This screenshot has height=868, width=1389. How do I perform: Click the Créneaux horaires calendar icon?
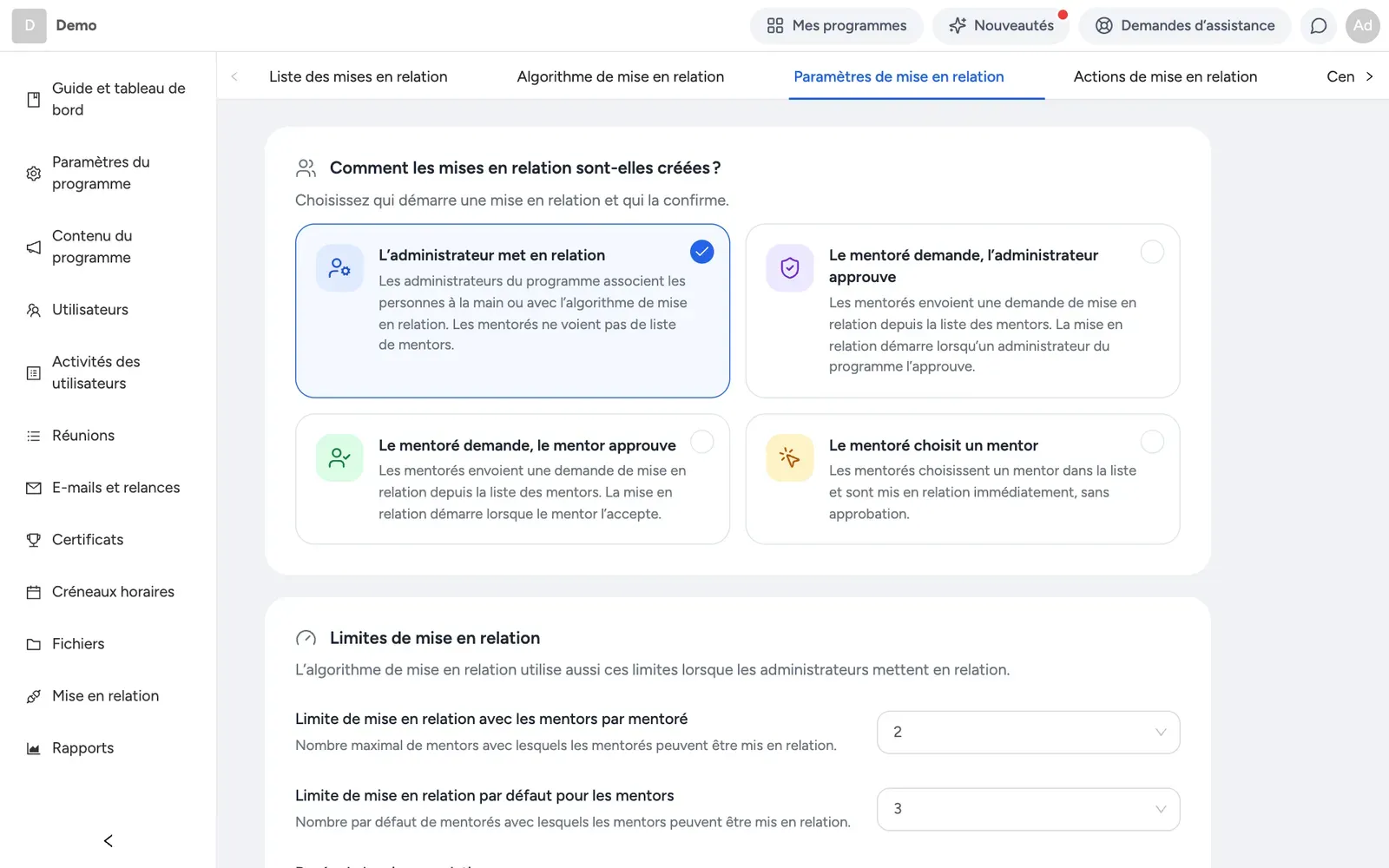(34, 592)
